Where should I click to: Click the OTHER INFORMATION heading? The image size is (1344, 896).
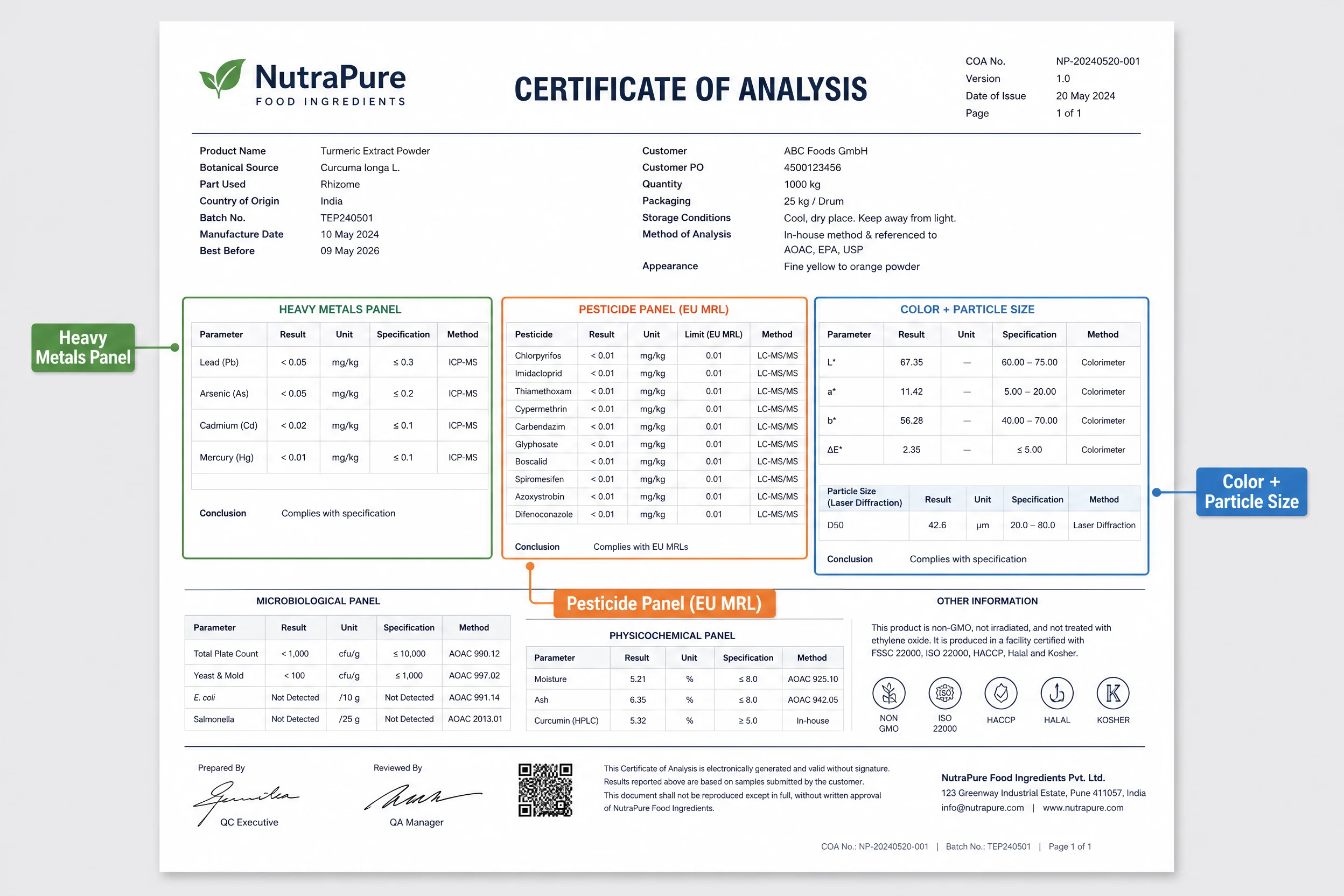pyautogui.click(x=987, y=601)
